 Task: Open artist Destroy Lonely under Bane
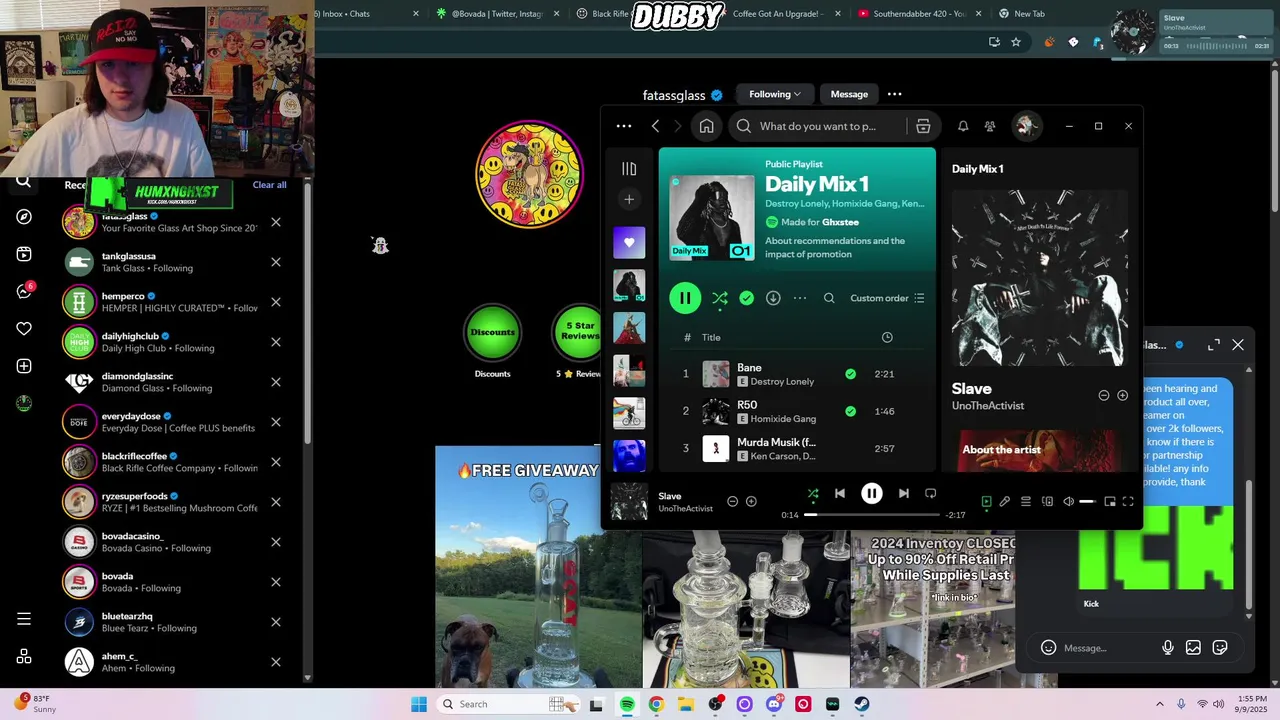pyautogui.click(x=782, y=382)
